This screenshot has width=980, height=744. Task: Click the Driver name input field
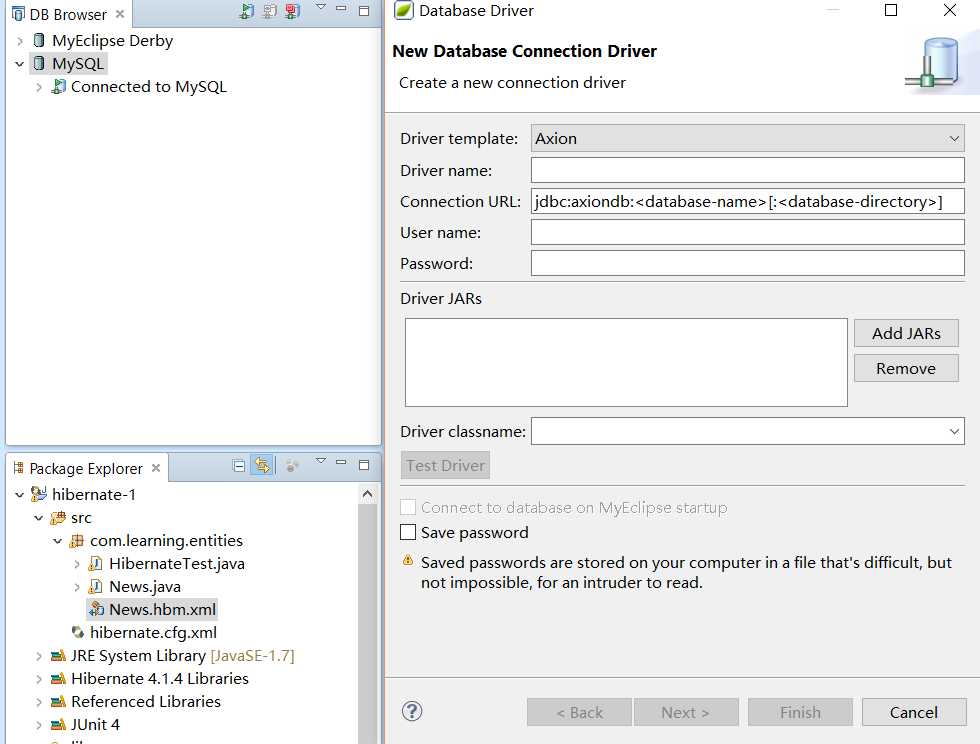(748, 170)
